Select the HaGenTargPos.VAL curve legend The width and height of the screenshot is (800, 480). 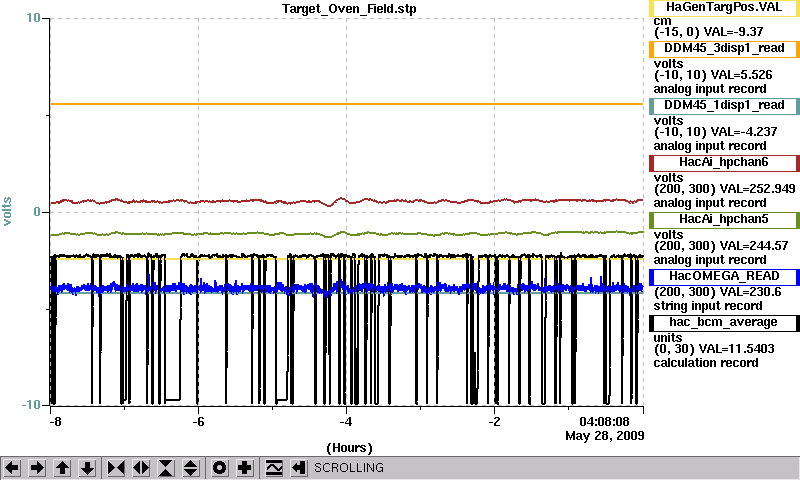point(724,7)
